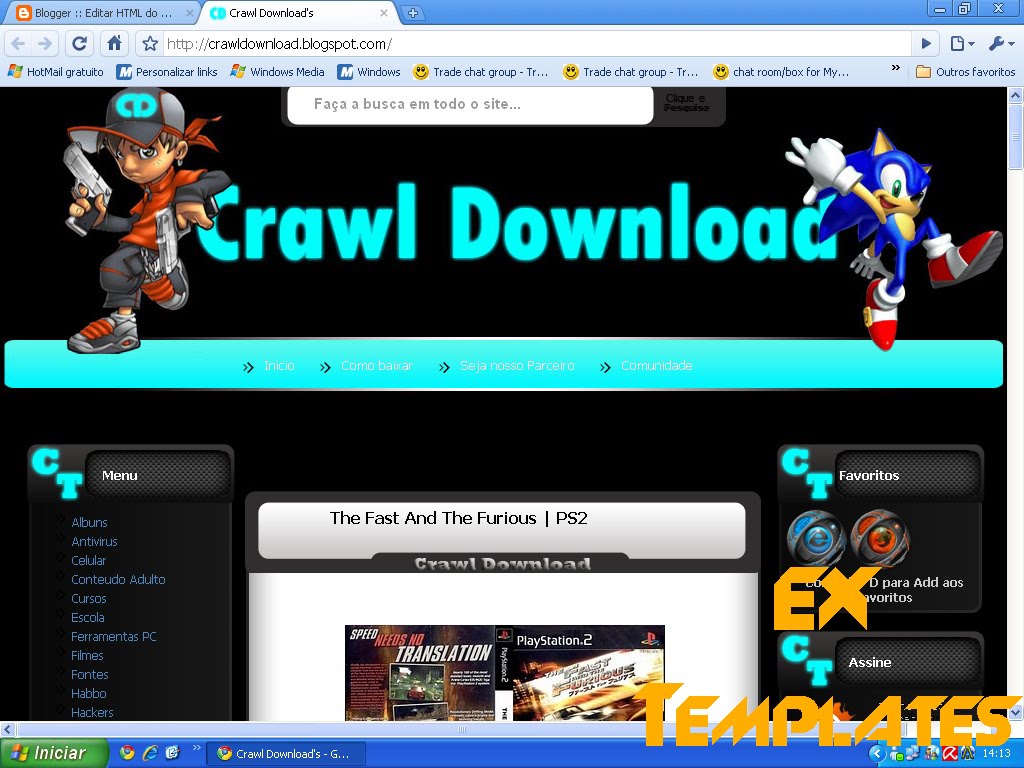The image size is (1024, 768).
Task: Click the horizontal scrollbar left arrow
Action: pos(8,729)
